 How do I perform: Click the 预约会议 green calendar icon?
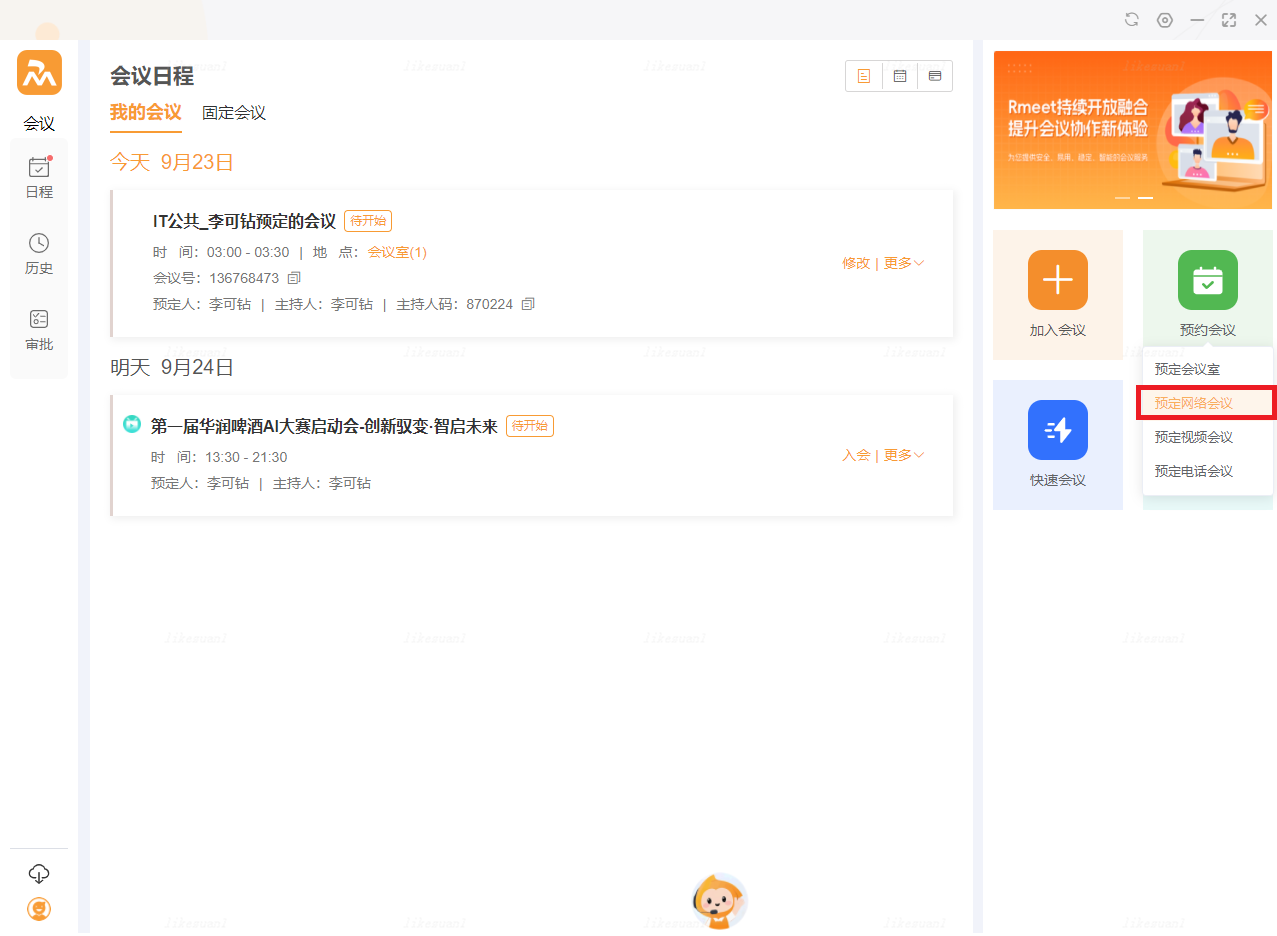point(1207,280)
